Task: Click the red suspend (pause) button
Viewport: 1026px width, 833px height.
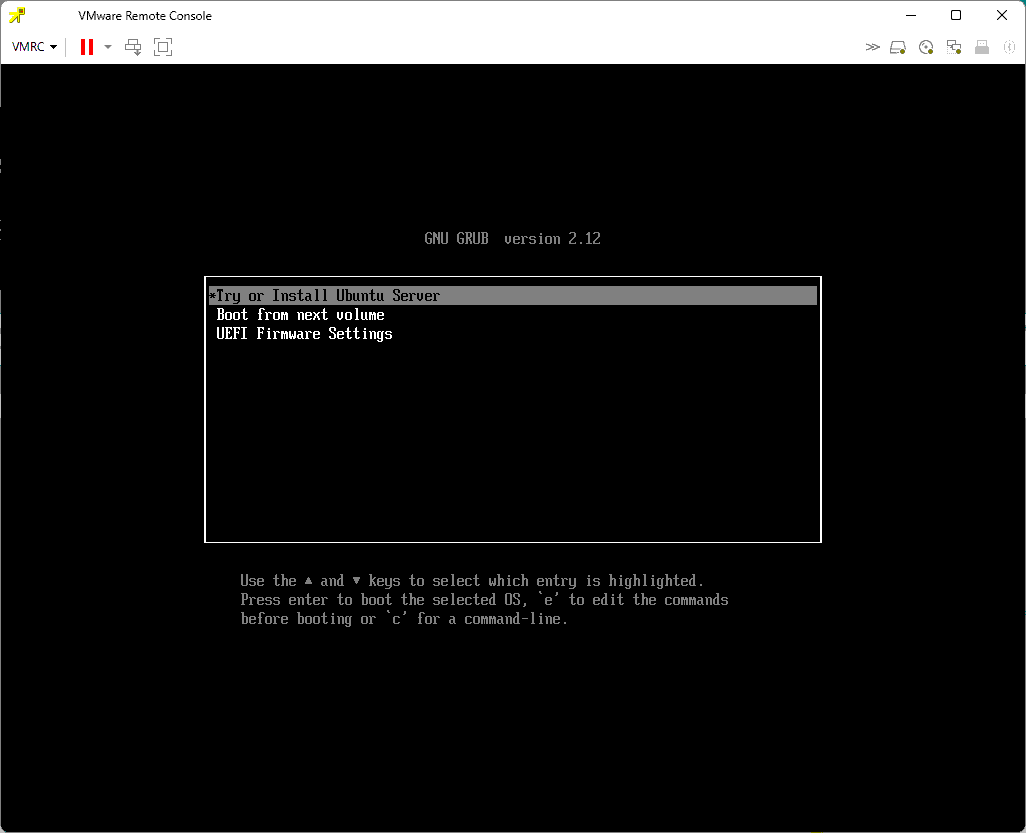Action: pyautogui.click(x=86, y=46)
